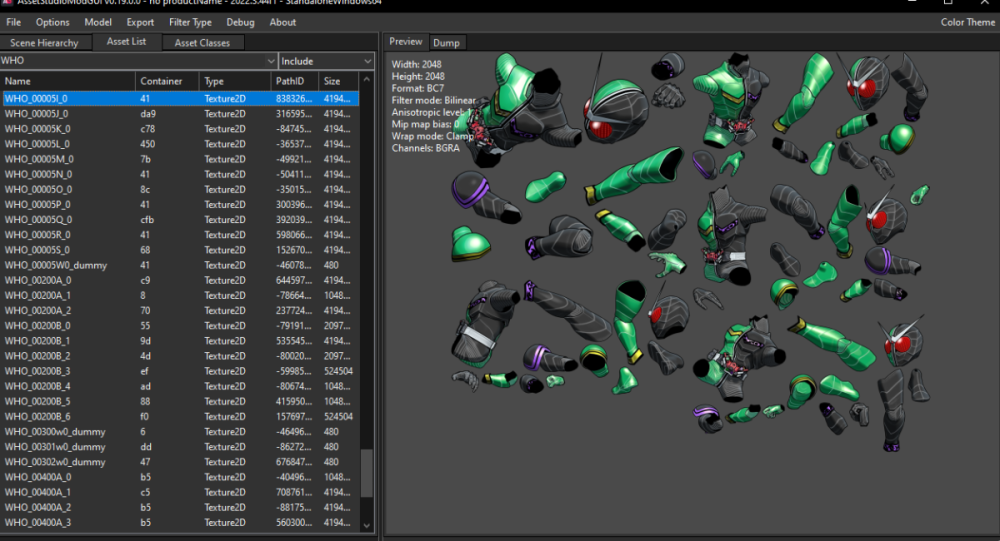This screenshot has width=1000, height=541.
Task: Open the Model menu
Action: point(98,22)
